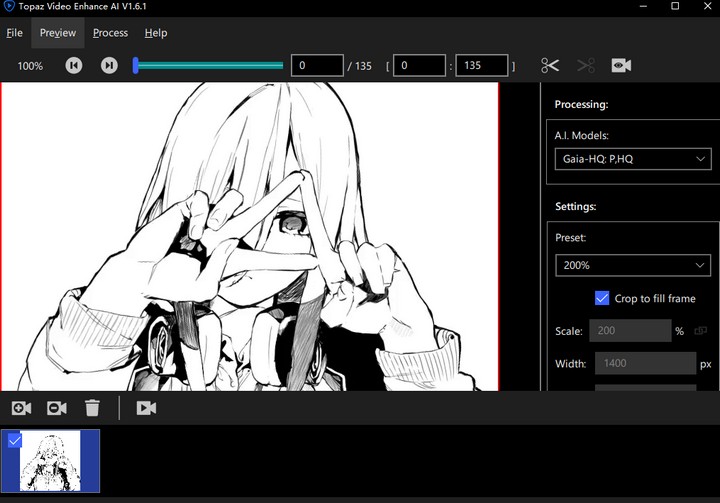Click the scissors trim video icon

pyautogui.click(x=550, y=65)
